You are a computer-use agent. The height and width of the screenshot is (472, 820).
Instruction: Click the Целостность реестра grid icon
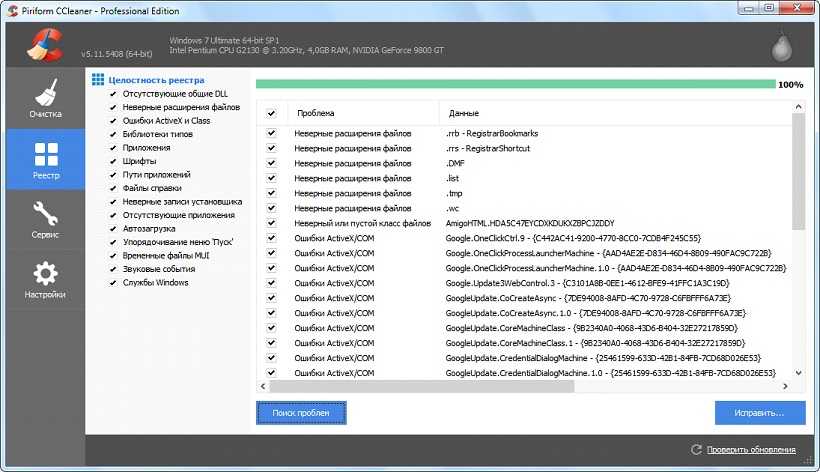click(x=98, y=80)
